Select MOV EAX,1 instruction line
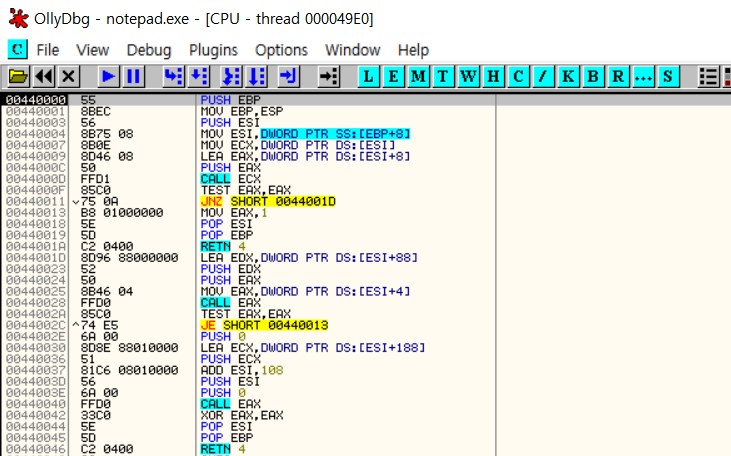Viewport: 731px width, 456px height. (234, 213)
